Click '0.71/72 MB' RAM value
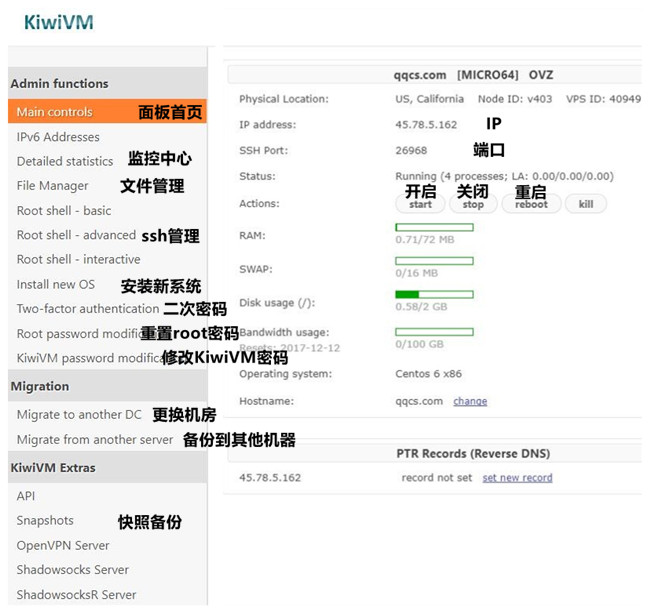650x613 pixels. (x=425, y=240)
